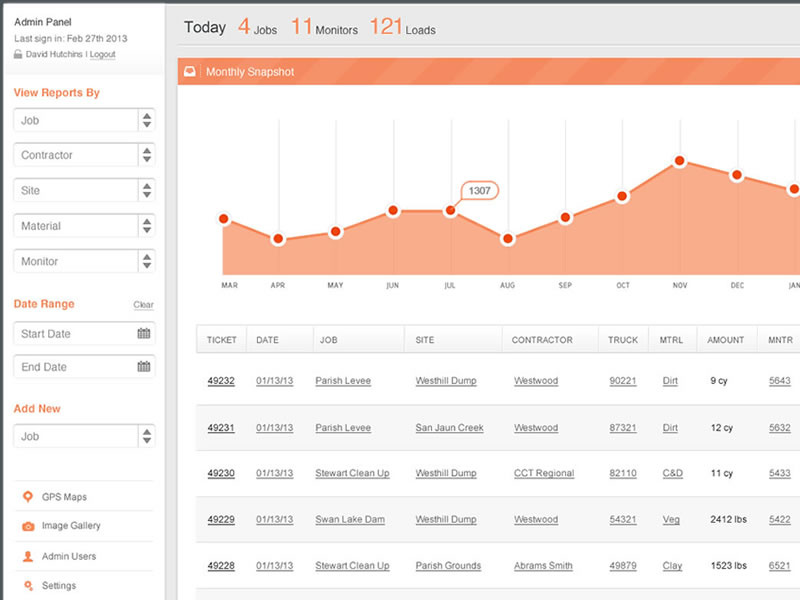
Task: Click the Monthly Snapshot camera icon
Action: coord(190,71)
